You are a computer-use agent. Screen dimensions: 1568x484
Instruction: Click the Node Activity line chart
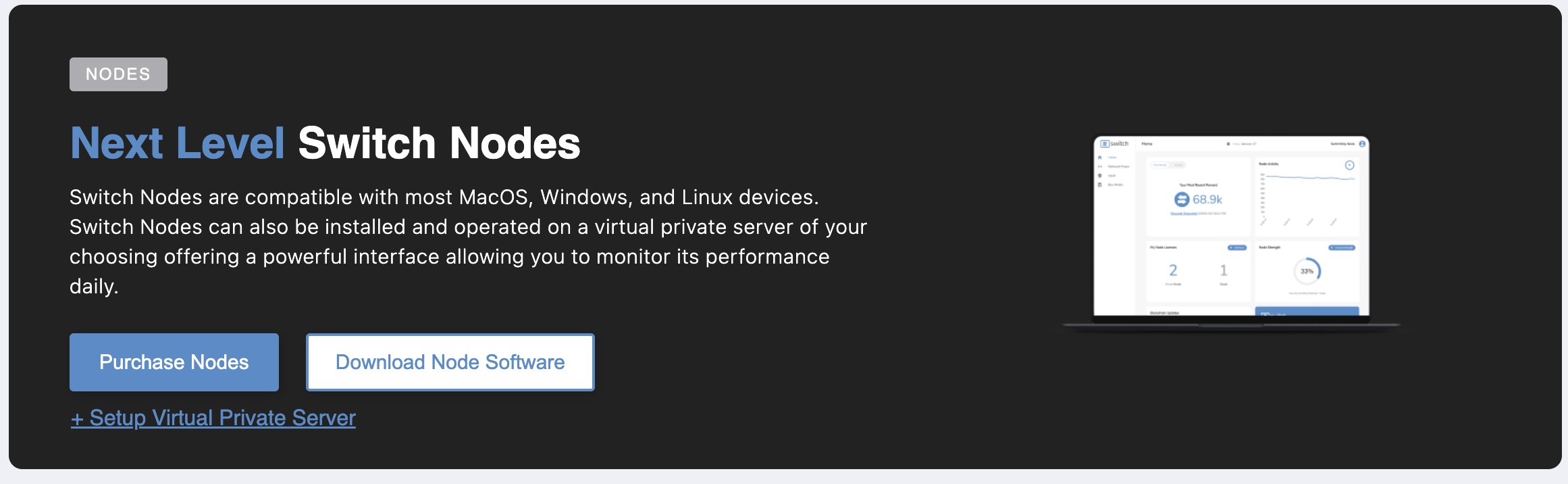pyautogui.click(x=1307, y=199)
